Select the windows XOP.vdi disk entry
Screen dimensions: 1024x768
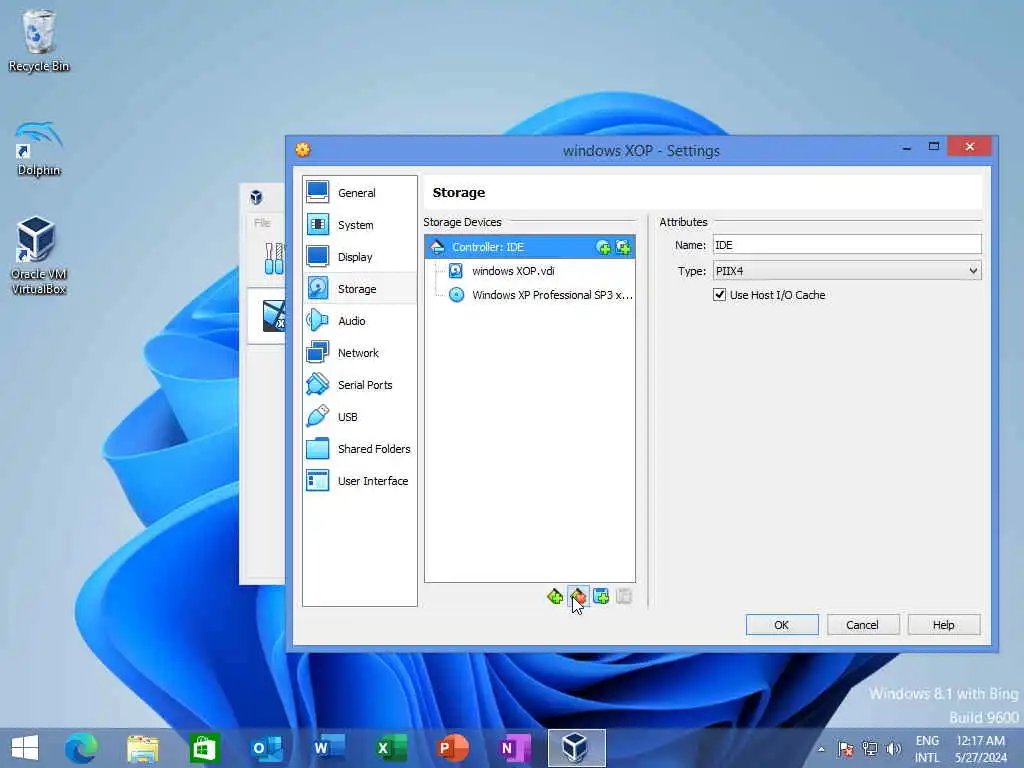(x=513, y=271)
